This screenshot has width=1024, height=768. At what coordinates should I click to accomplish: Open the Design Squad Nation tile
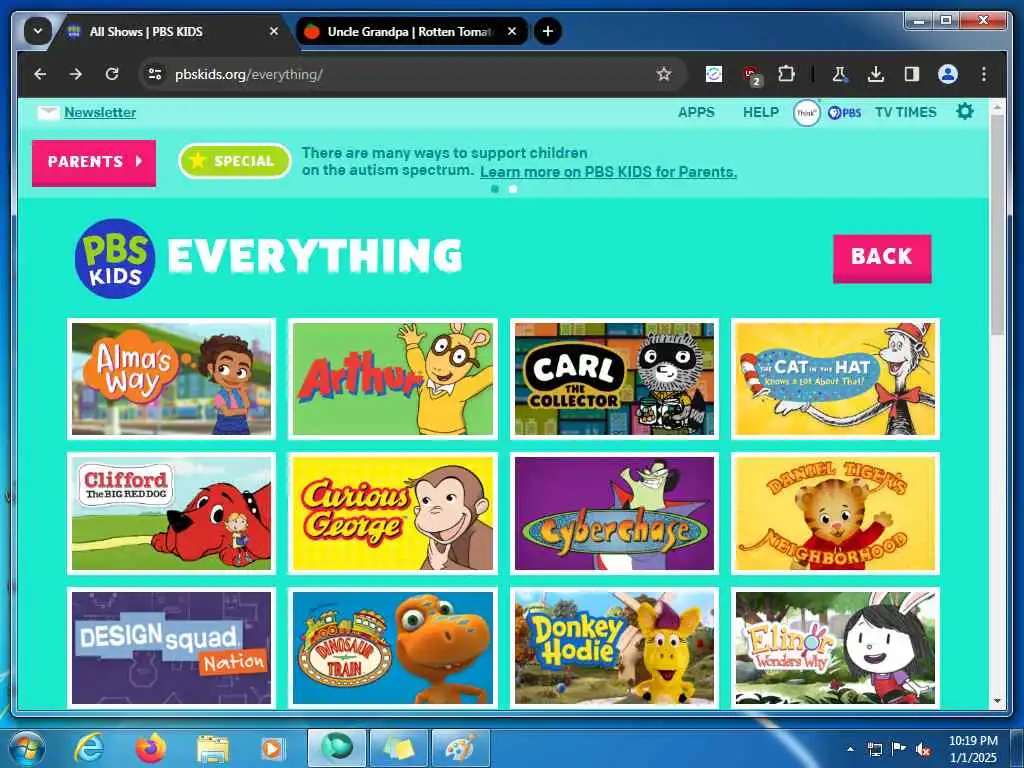[171, 648]
